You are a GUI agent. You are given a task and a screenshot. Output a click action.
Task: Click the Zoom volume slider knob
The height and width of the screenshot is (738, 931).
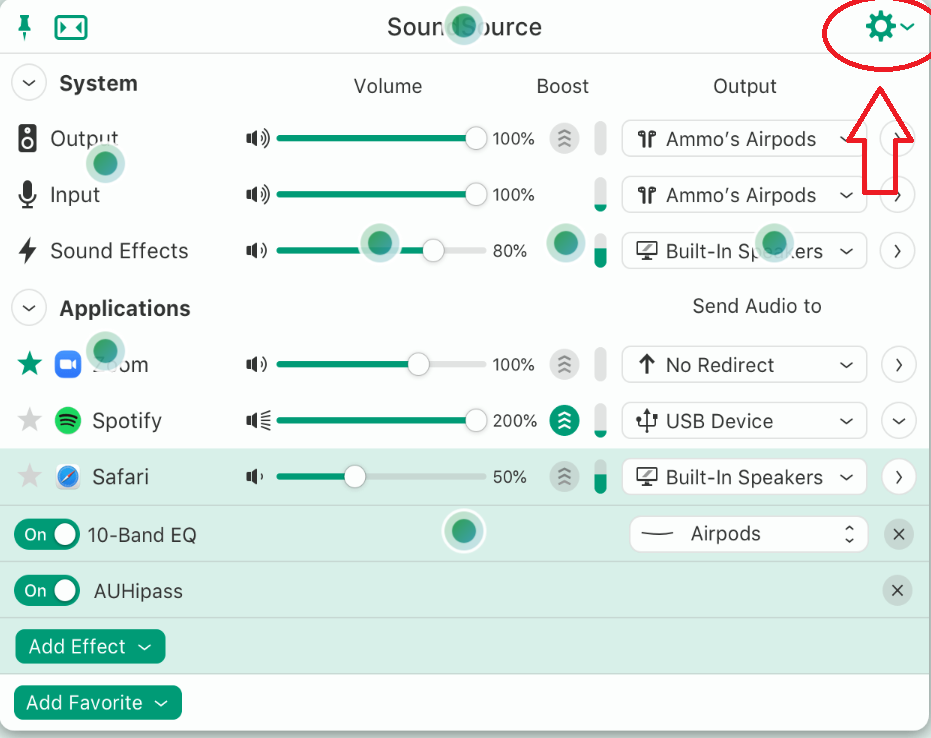tap(419, 364)
